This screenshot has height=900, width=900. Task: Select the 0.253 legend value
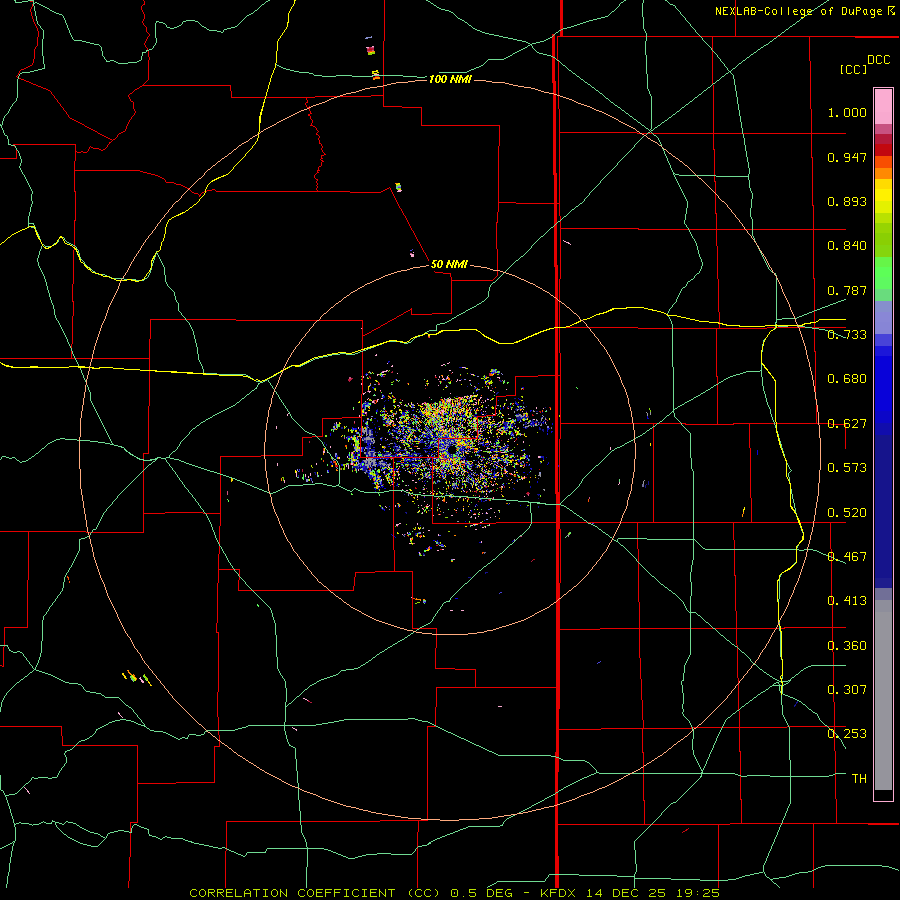[847, 734]
